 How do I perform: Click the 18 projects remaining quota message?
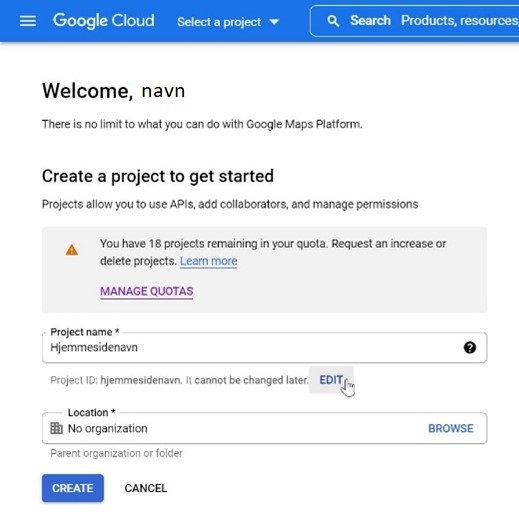[x=273, y=252]
